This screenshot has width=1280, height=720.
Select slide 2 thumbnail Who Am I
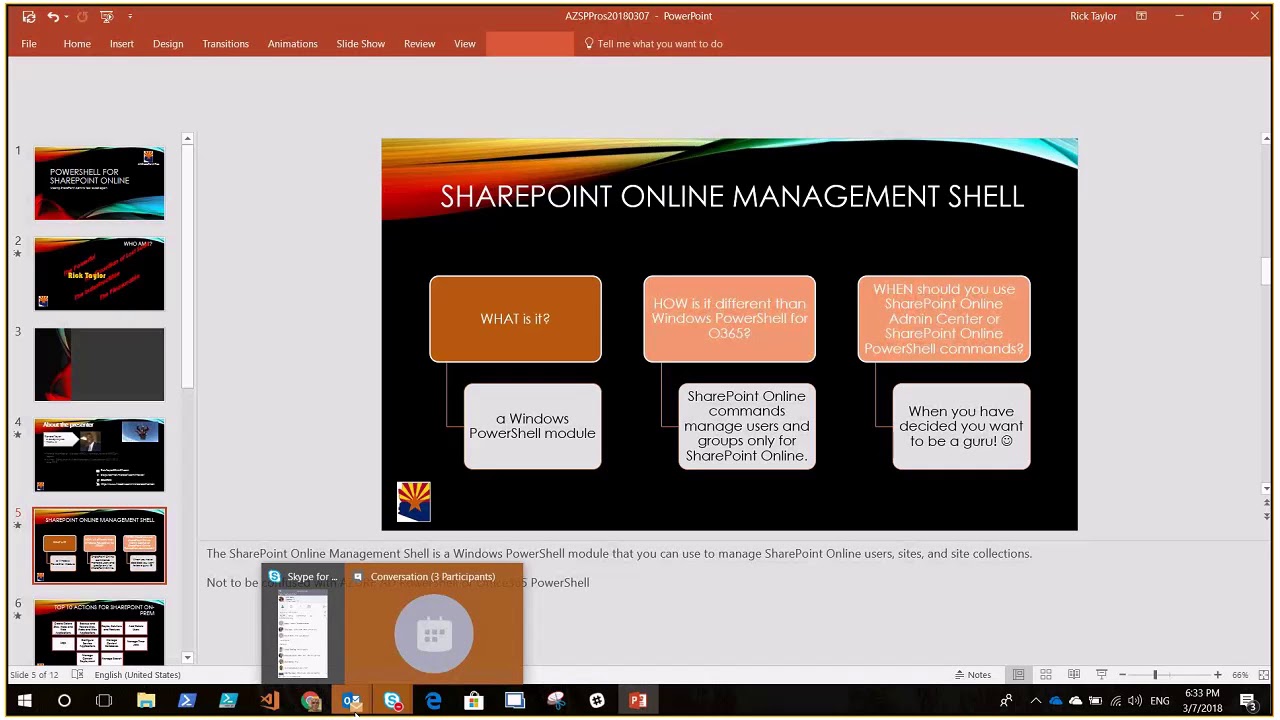click(x=99, y=274)
